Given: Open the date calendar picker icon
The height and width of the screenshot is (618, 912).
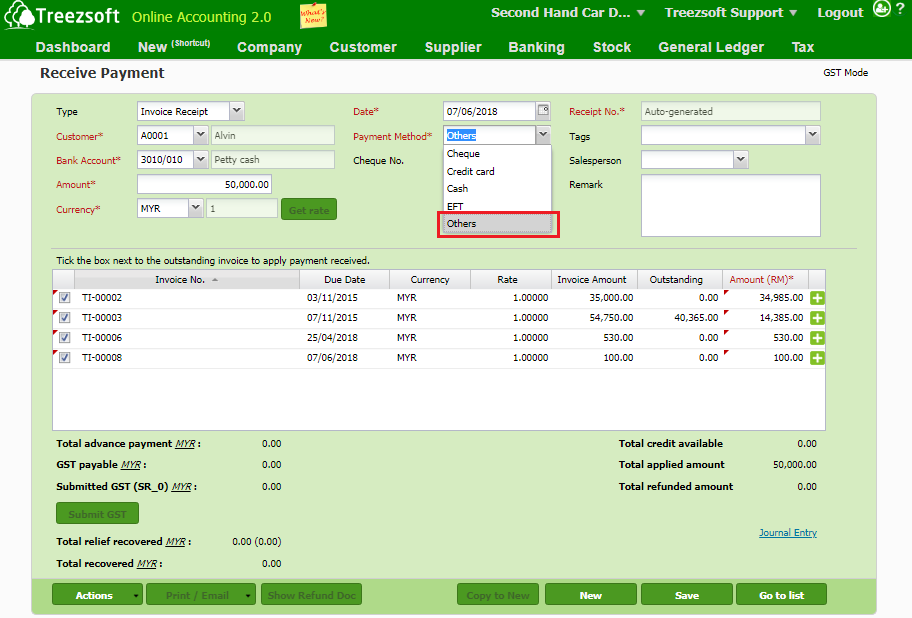Looking at the screenshot, I should (x=543, y=110).
